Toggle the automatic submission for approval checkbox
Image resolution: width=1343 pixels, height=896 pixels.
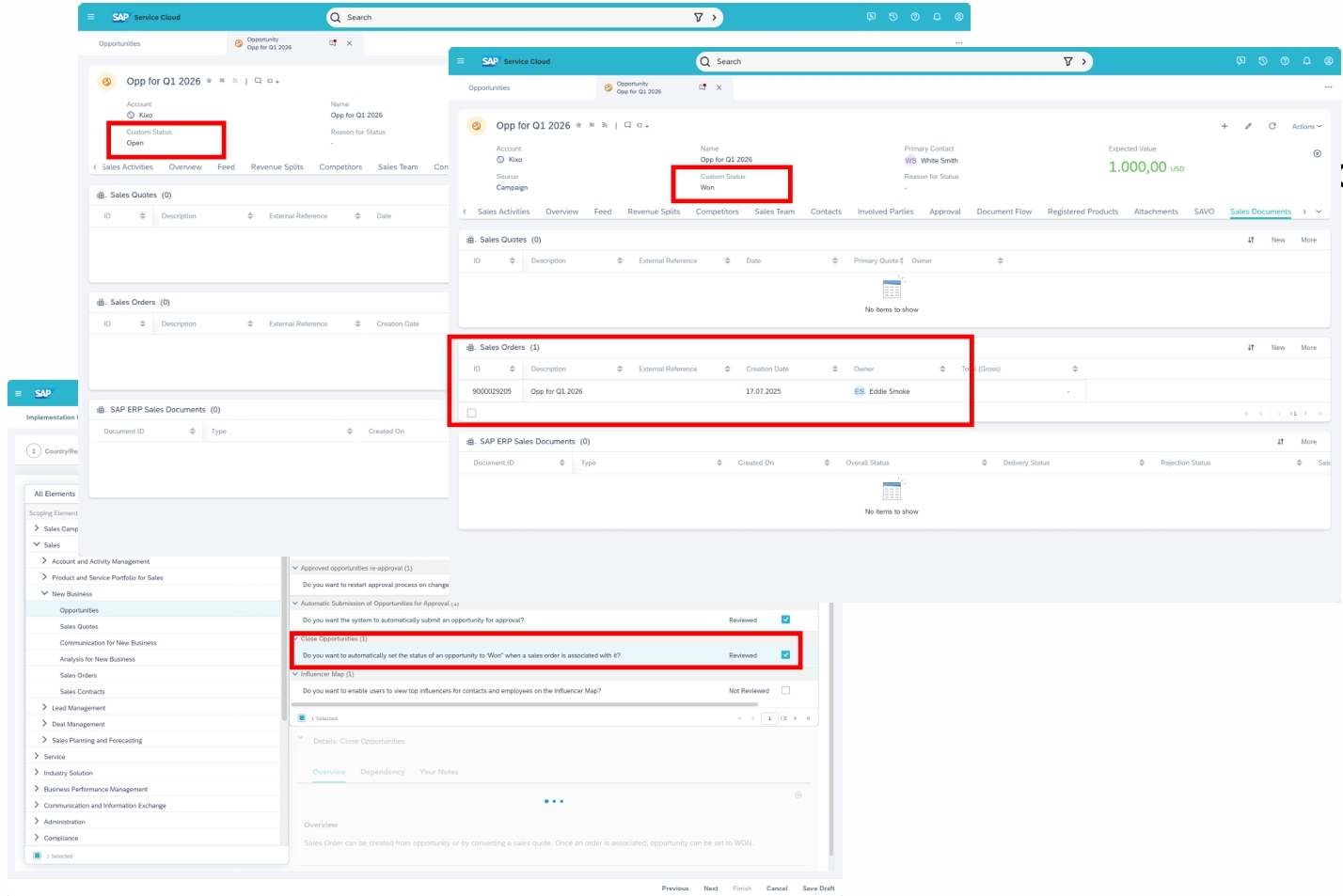coord(785,620)
